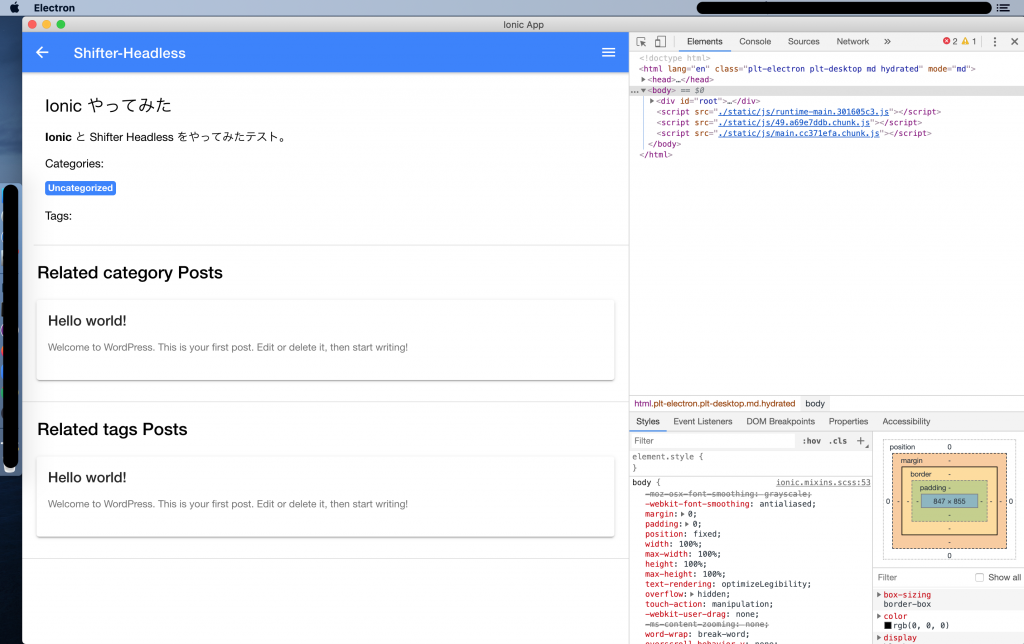Click the Shifter-Headless header title
Image resolution: width=1024 pixels, height=644 pixels.
(129, 53)
